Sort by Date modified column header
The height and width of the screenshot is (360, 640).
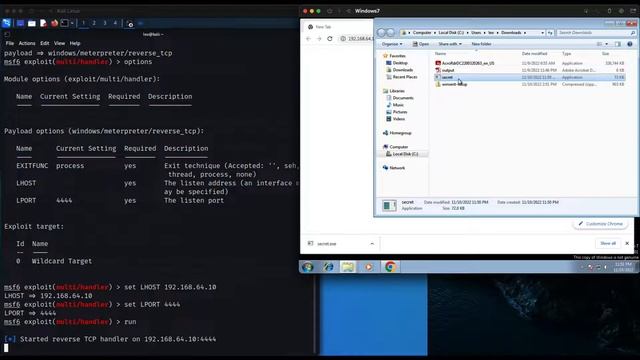pos(534,54)
